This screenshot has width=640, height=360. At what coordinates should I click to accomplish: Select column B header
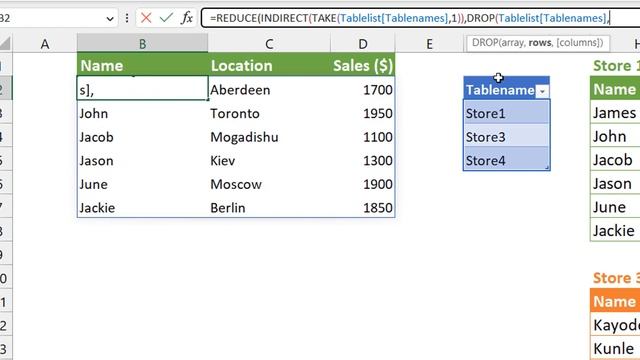pos(142,44)
